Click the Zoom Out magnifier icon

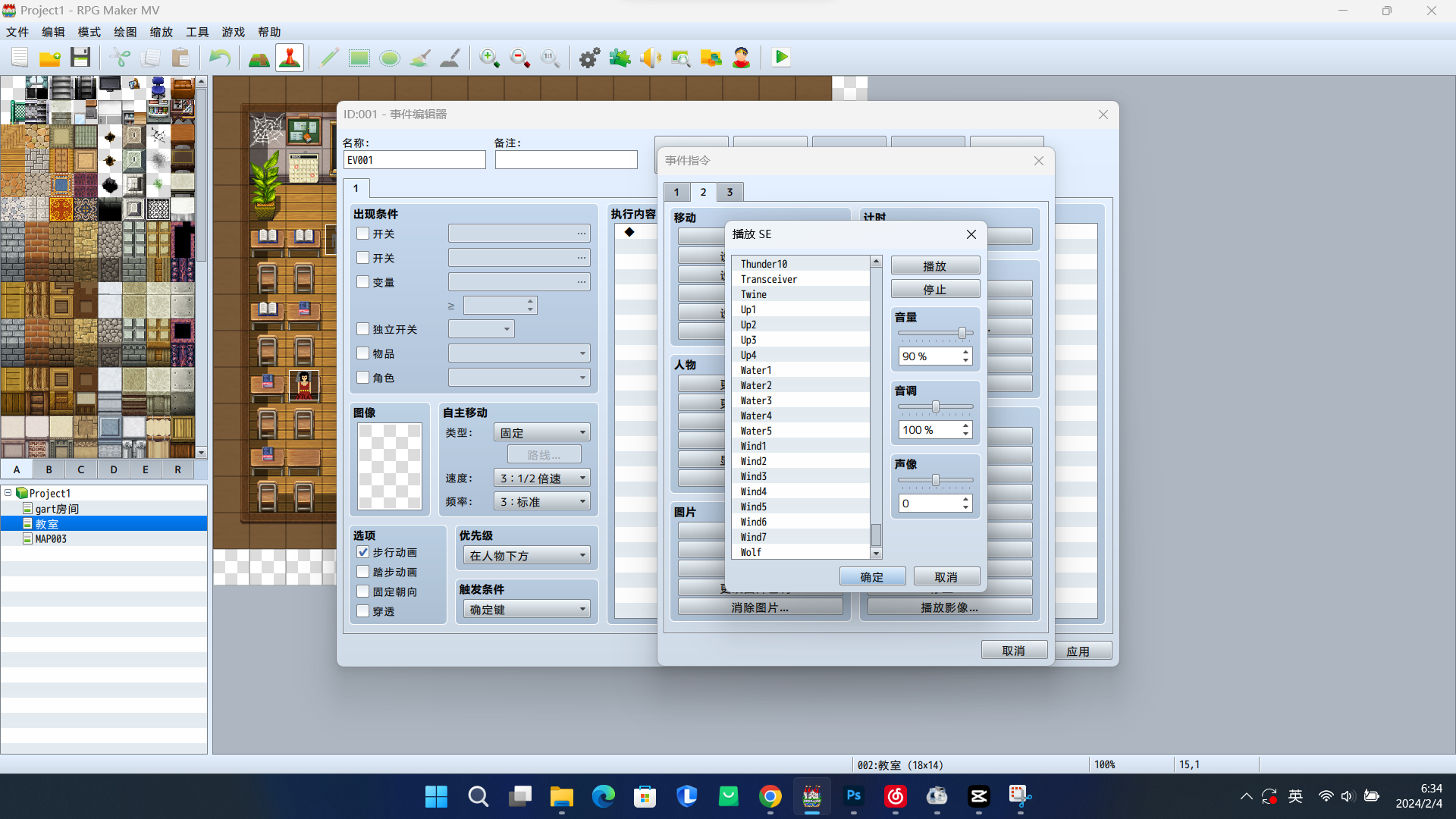[x=520, y=58]
